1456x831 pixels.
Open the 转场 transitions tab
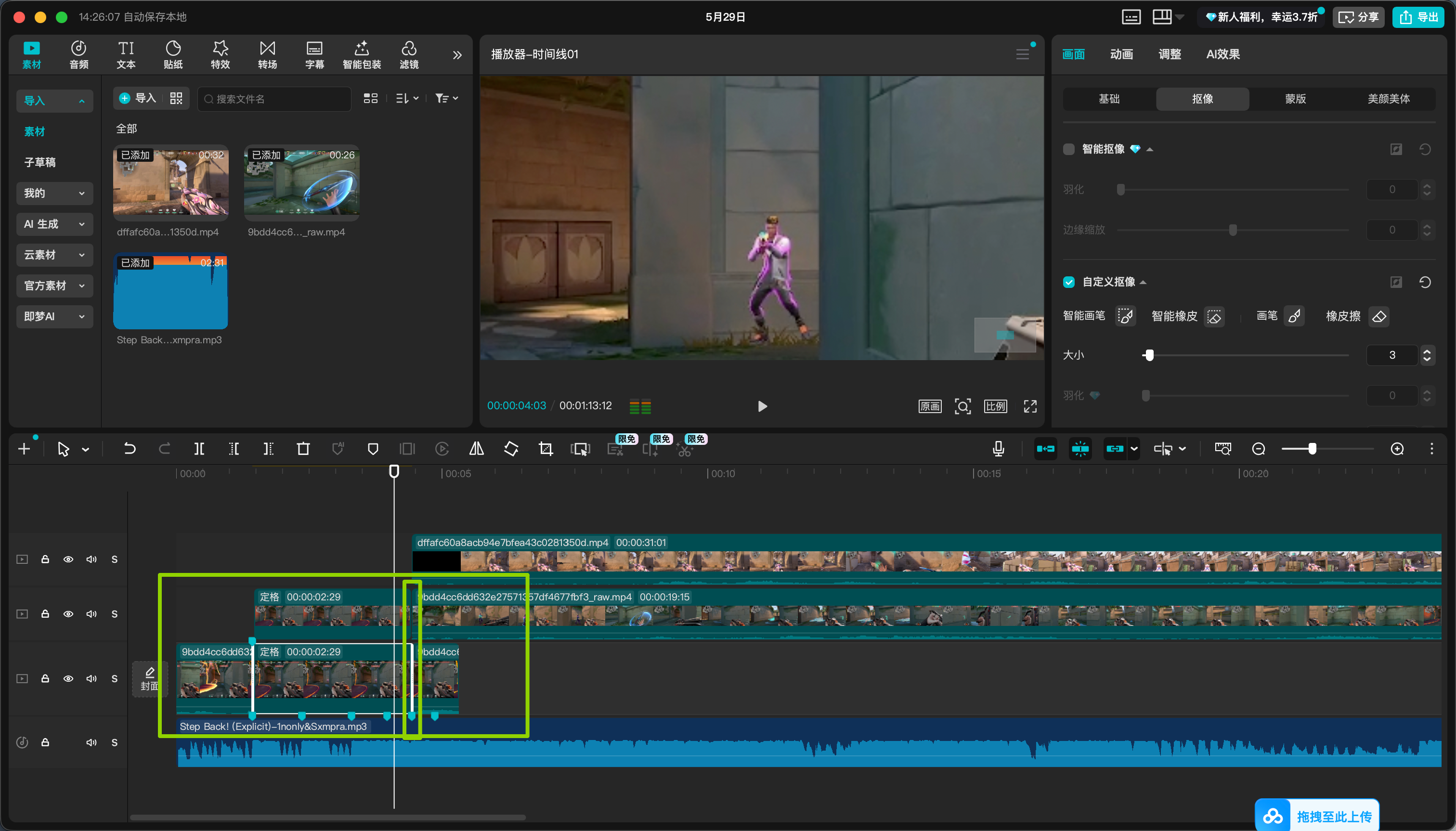268,55
